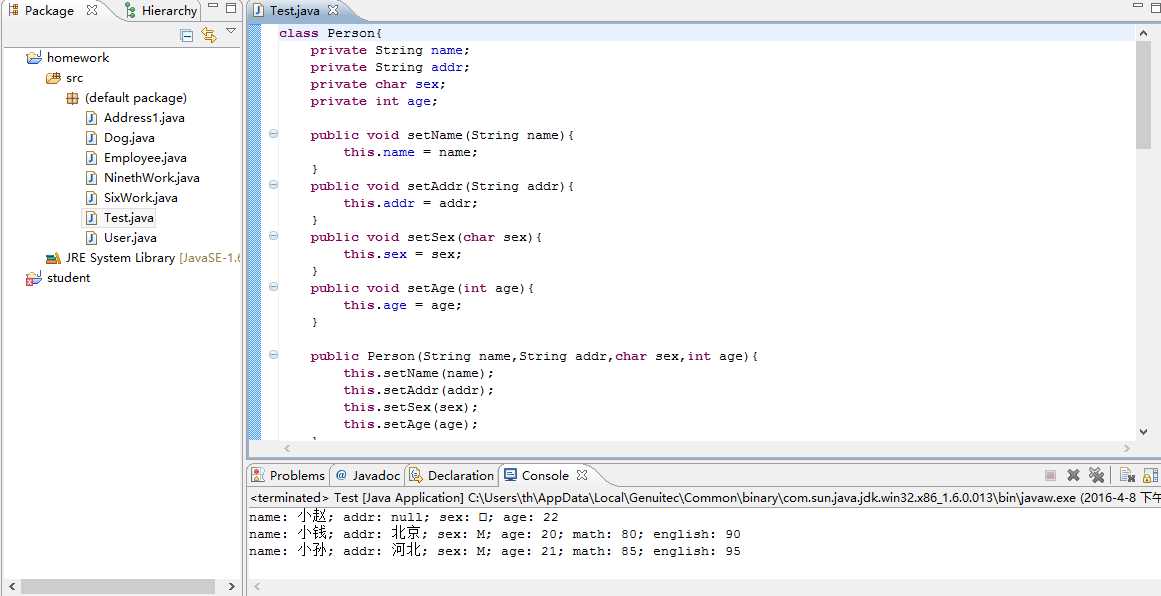Collapse the setName method fold
Screen dimensions: 1161x596
click(x=273, y=134)
